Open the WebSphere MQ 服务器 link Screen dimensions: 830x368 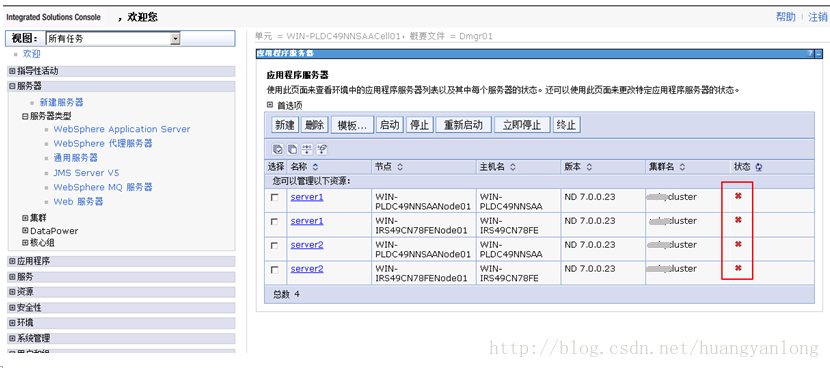[x=103, y=187]
